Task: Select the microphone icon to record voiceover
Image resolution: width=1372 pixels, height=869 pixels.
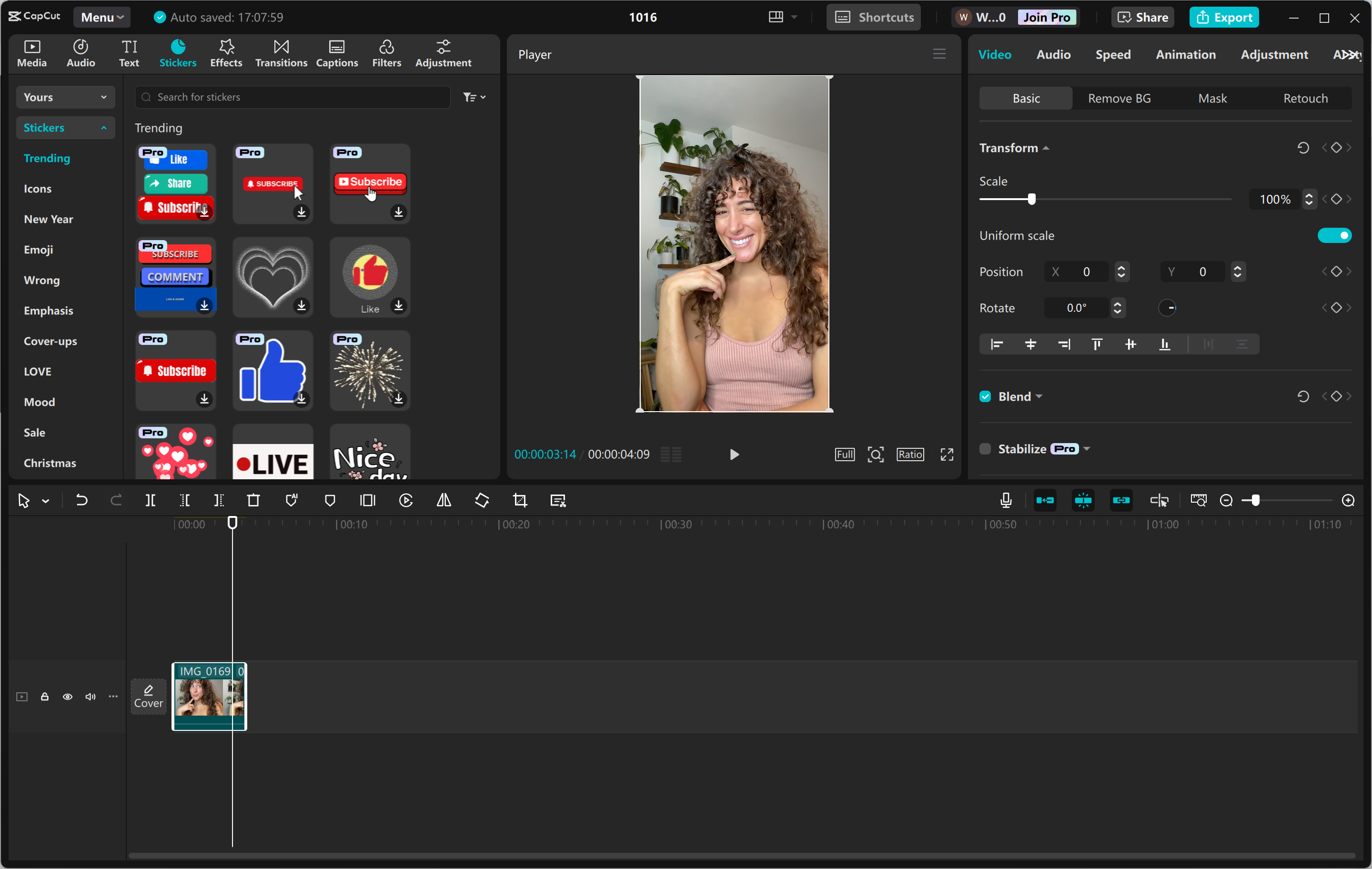Action: pyautogui.click(x=1006, y=500)
